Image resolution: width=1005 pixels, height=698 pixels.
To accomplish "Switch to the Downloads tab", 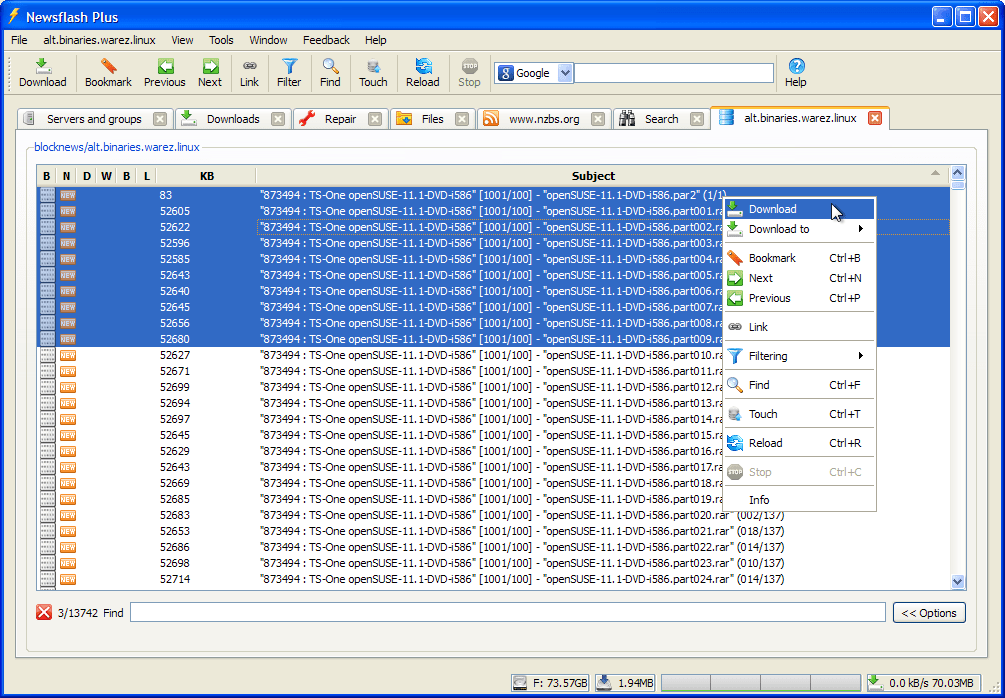I will (233, 119).
